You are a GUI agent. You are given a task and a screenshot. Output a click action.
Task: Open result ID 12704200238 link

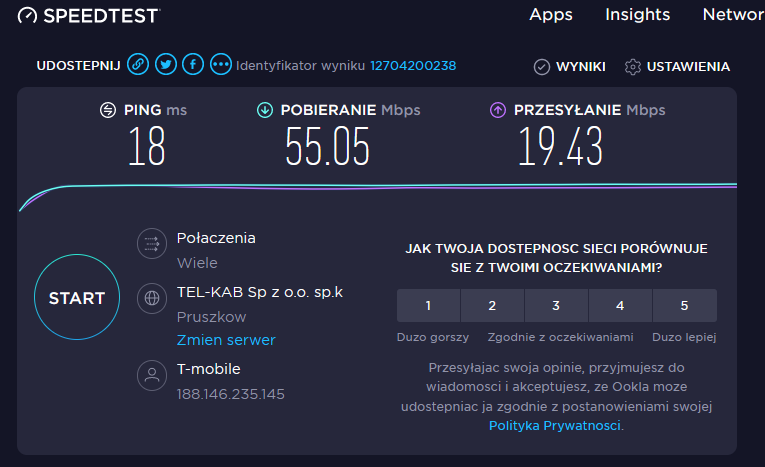[413, 65]
